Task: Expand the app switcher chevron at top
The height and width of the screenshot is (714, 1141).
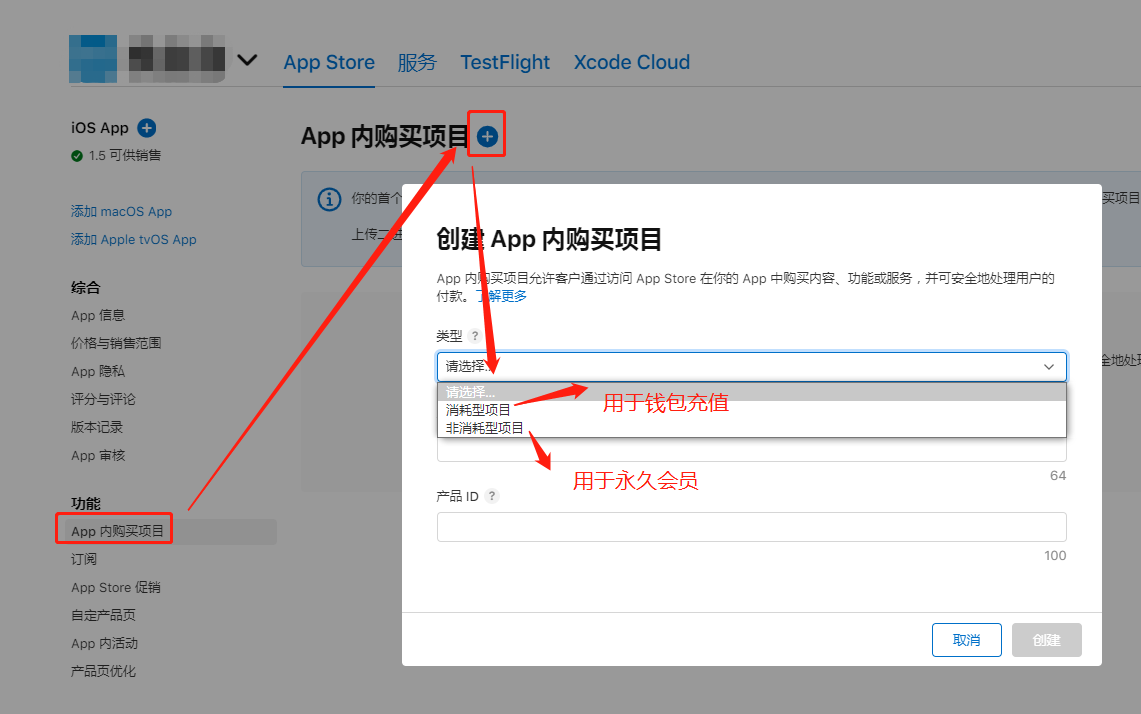Action: tap(247, 60)
